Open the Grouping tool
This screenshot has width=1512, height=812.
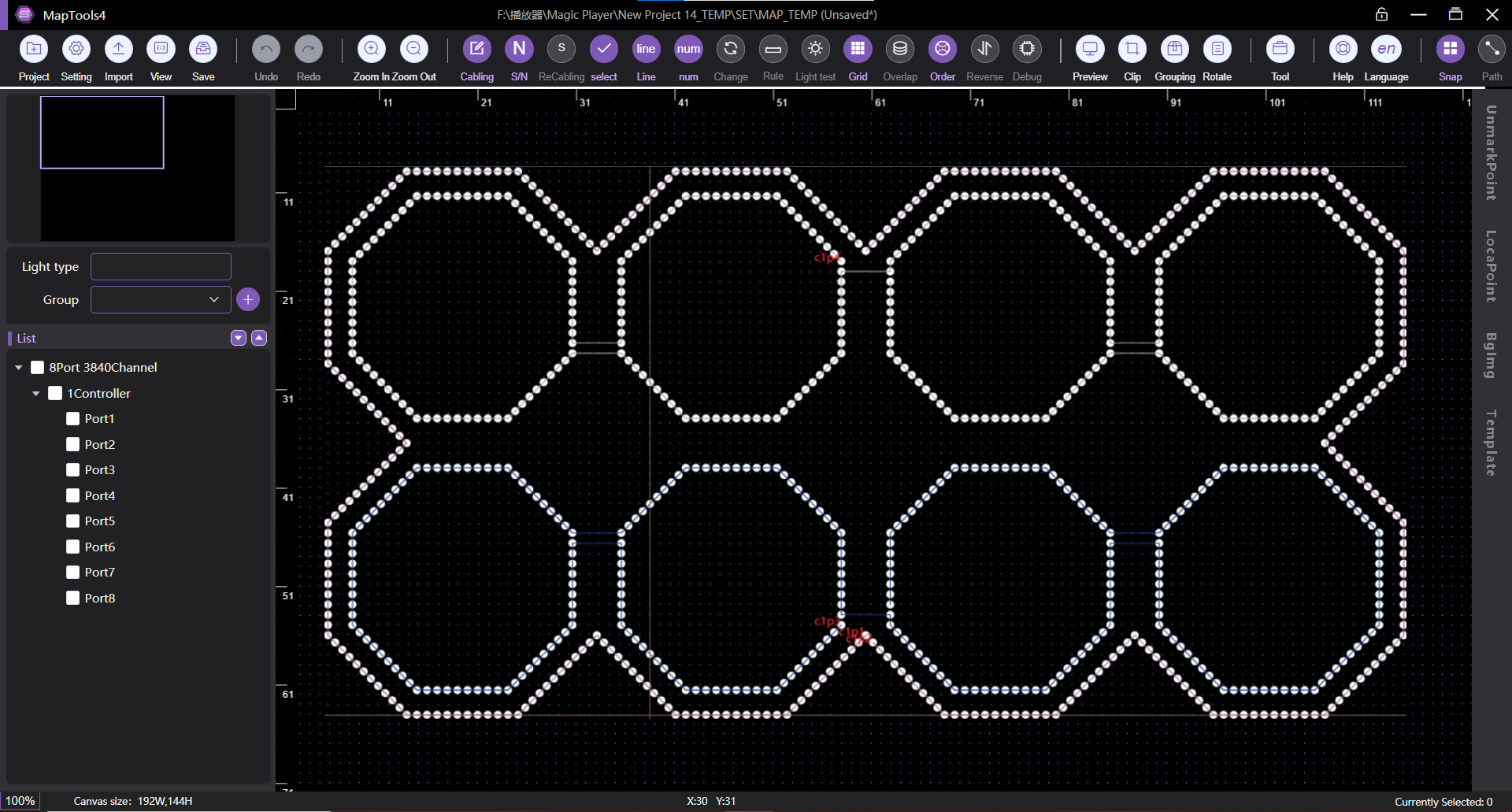tap(1174, 49)
